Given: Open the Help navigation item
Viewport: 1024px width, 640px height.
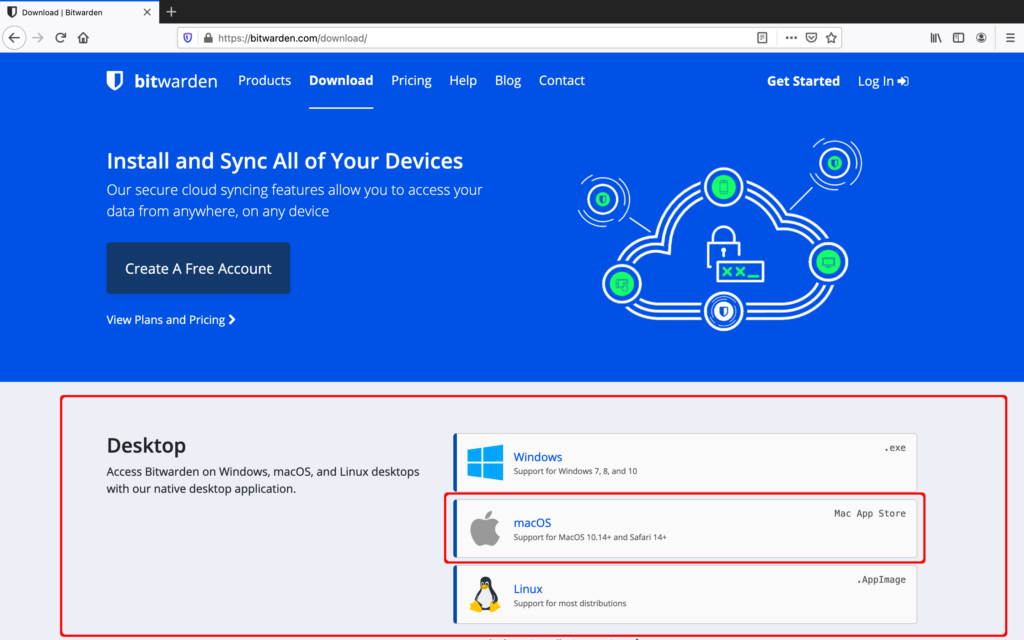Looking at the screenshot, I should (x=463, y=80).
